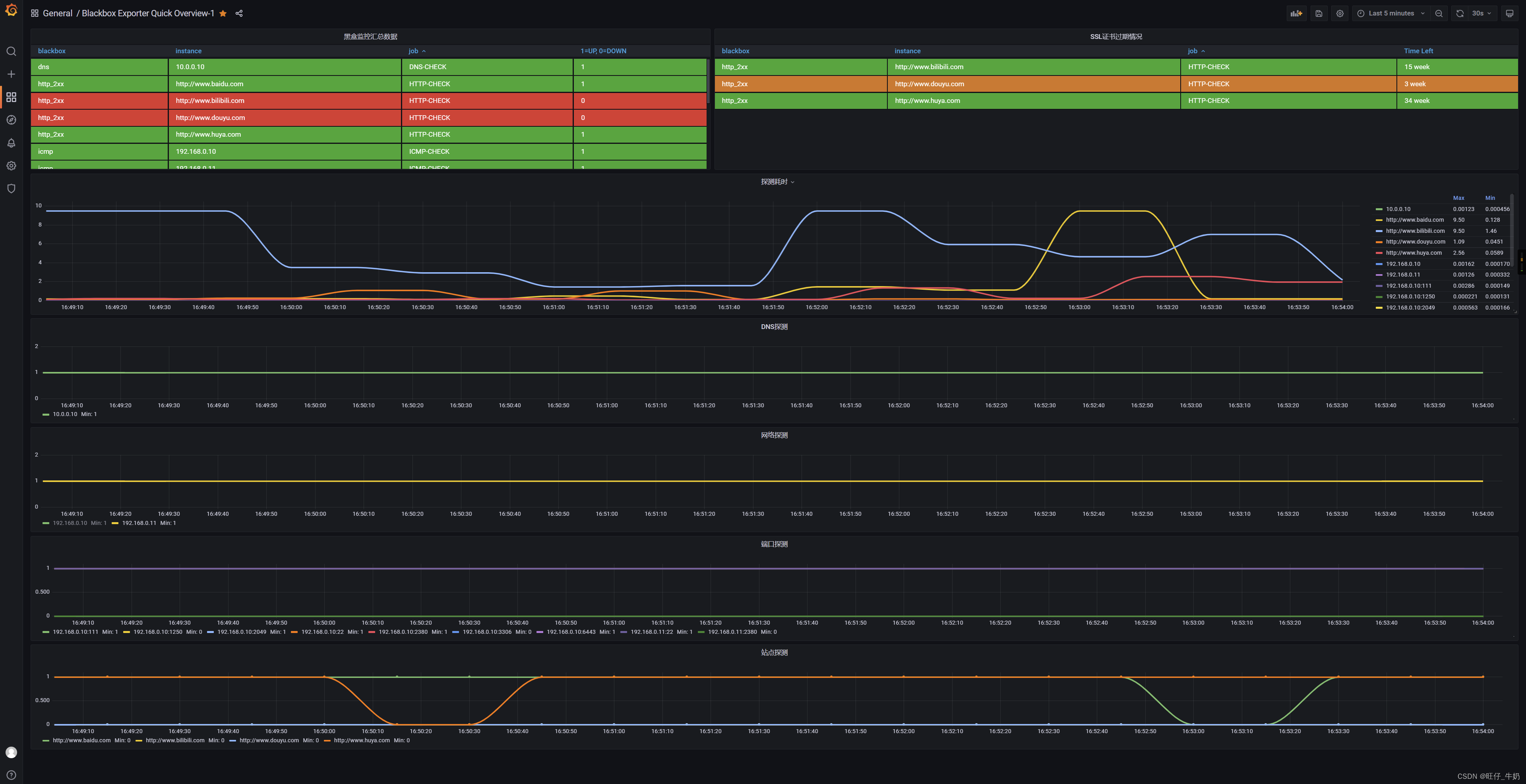Click http://www.baidu.com cell in summary table

pyautogui.click(x=285, y=84)
